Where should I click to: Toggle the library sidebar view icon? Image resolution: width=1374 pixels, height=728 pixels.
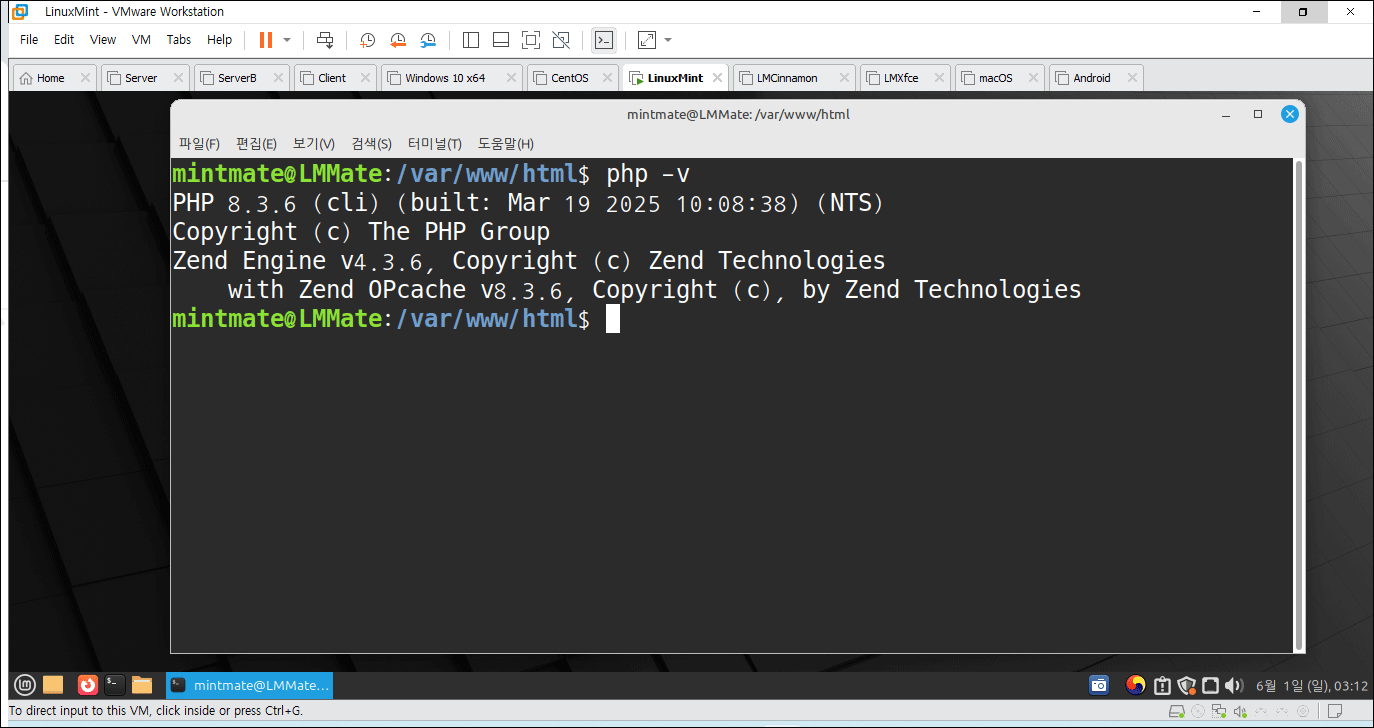pyautogui.click(x=471, y=40)
